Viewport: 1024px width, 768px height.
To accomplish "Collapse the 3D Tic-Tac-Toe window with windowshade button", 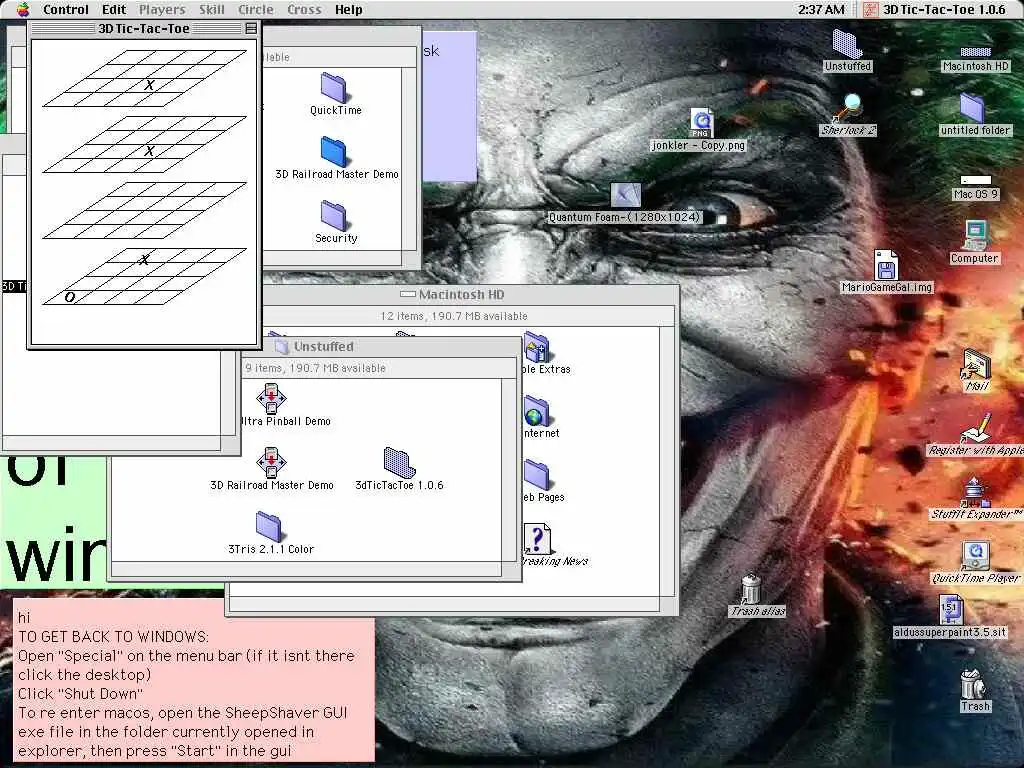I will tap(251, 28).
